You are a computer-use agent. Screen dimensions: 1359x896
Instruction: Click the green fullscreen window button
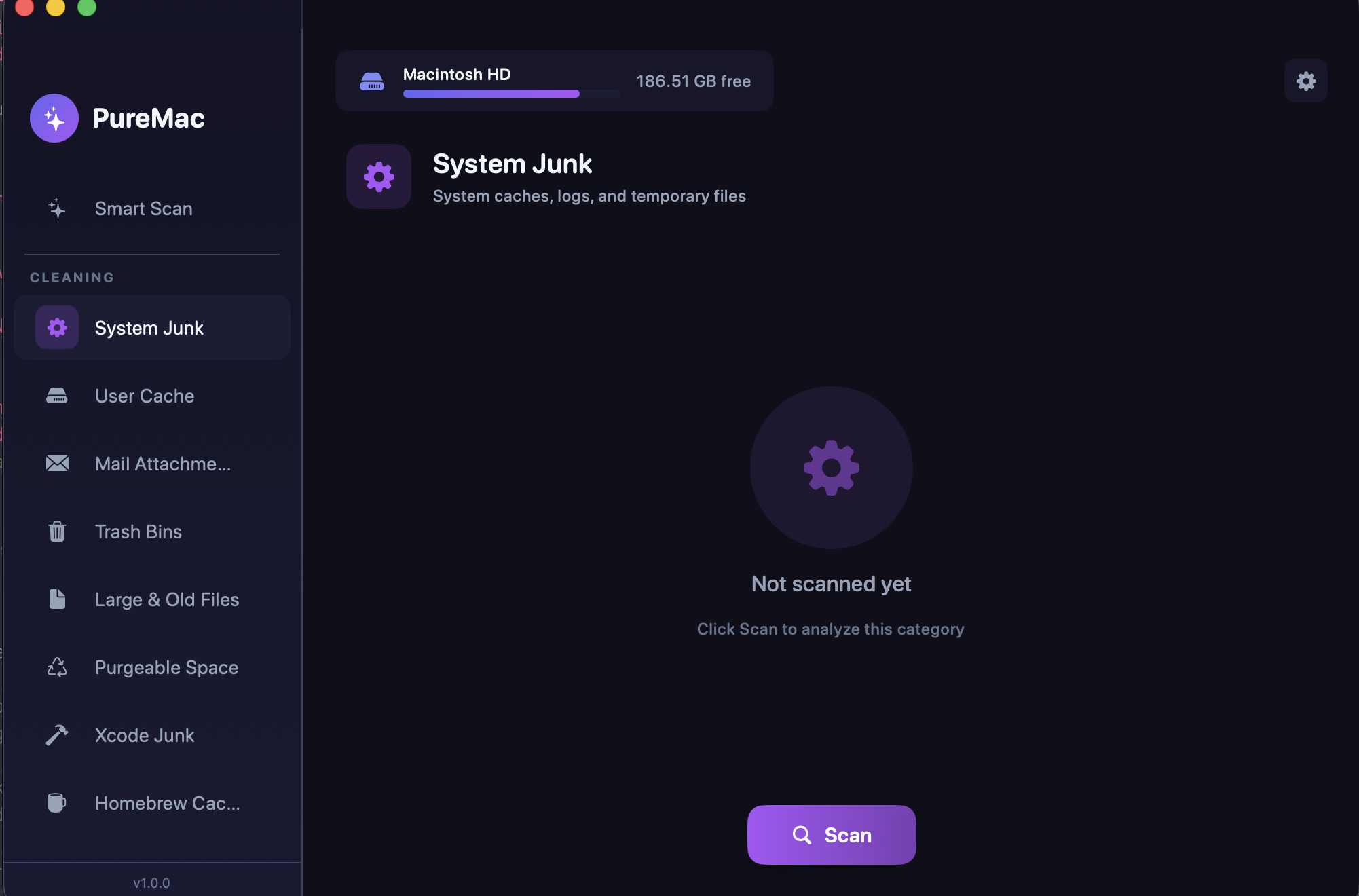(x=87, y=7)
